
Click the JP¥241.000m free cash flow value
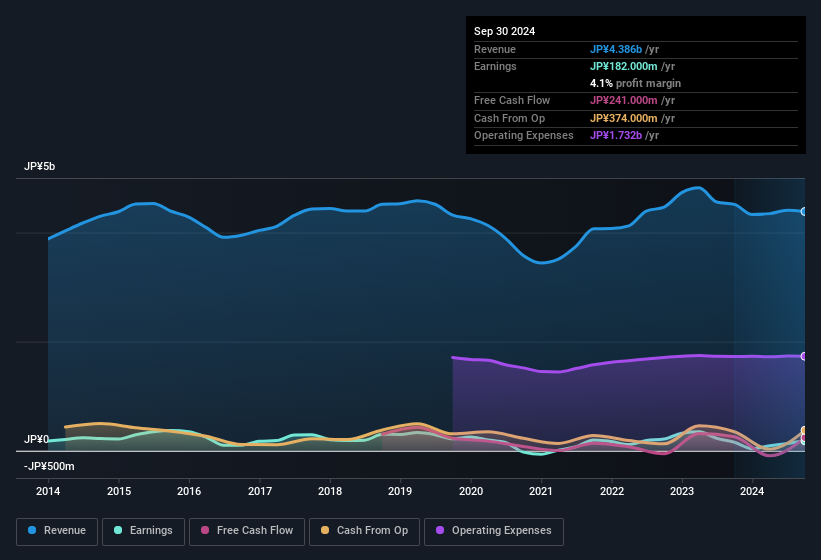(624, 100)
